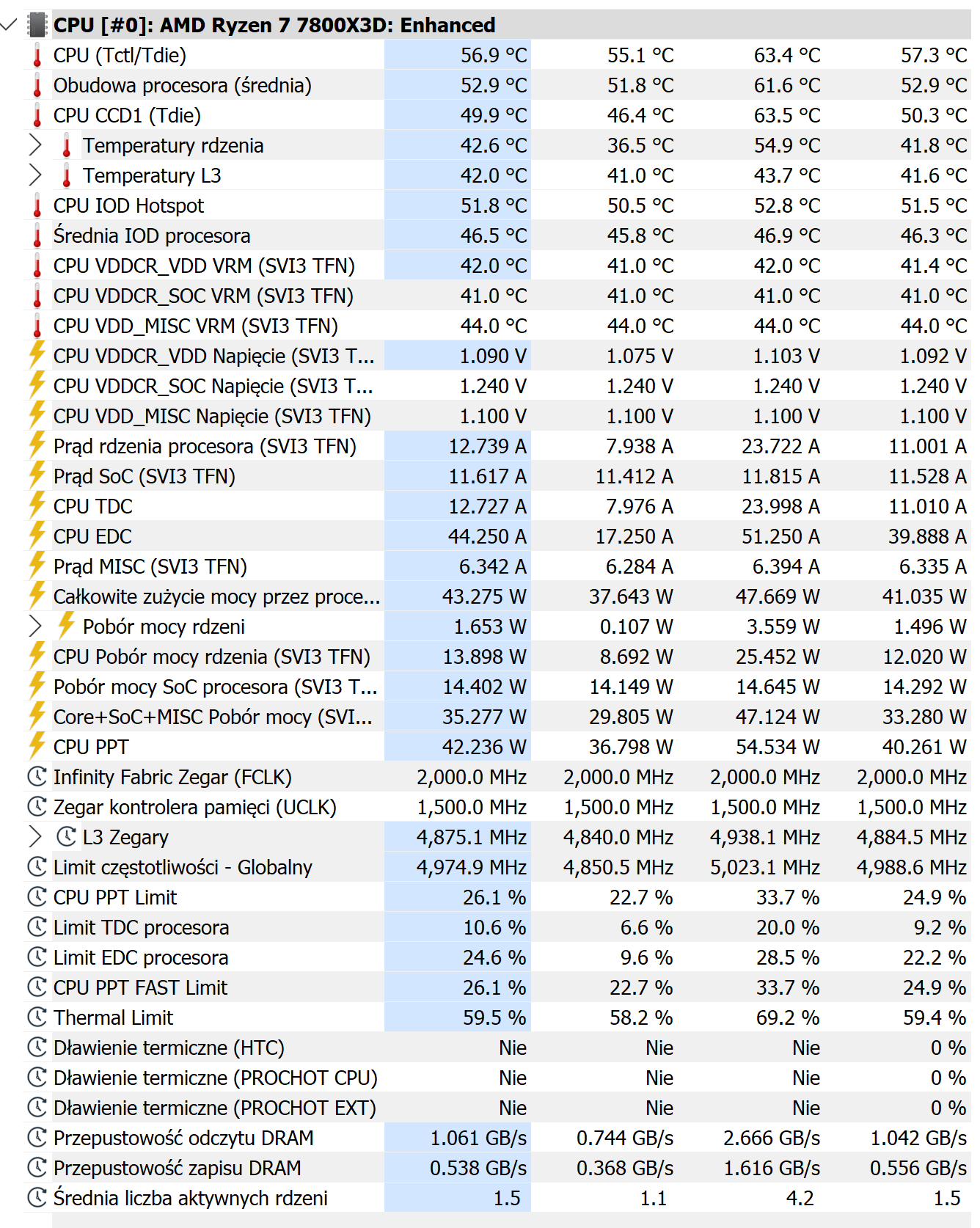Click thermometer icon of CPU (Tctl/Tdie)
Image resolution: width=980 pixels, height=1228 pixels.
tap(37, 55)
